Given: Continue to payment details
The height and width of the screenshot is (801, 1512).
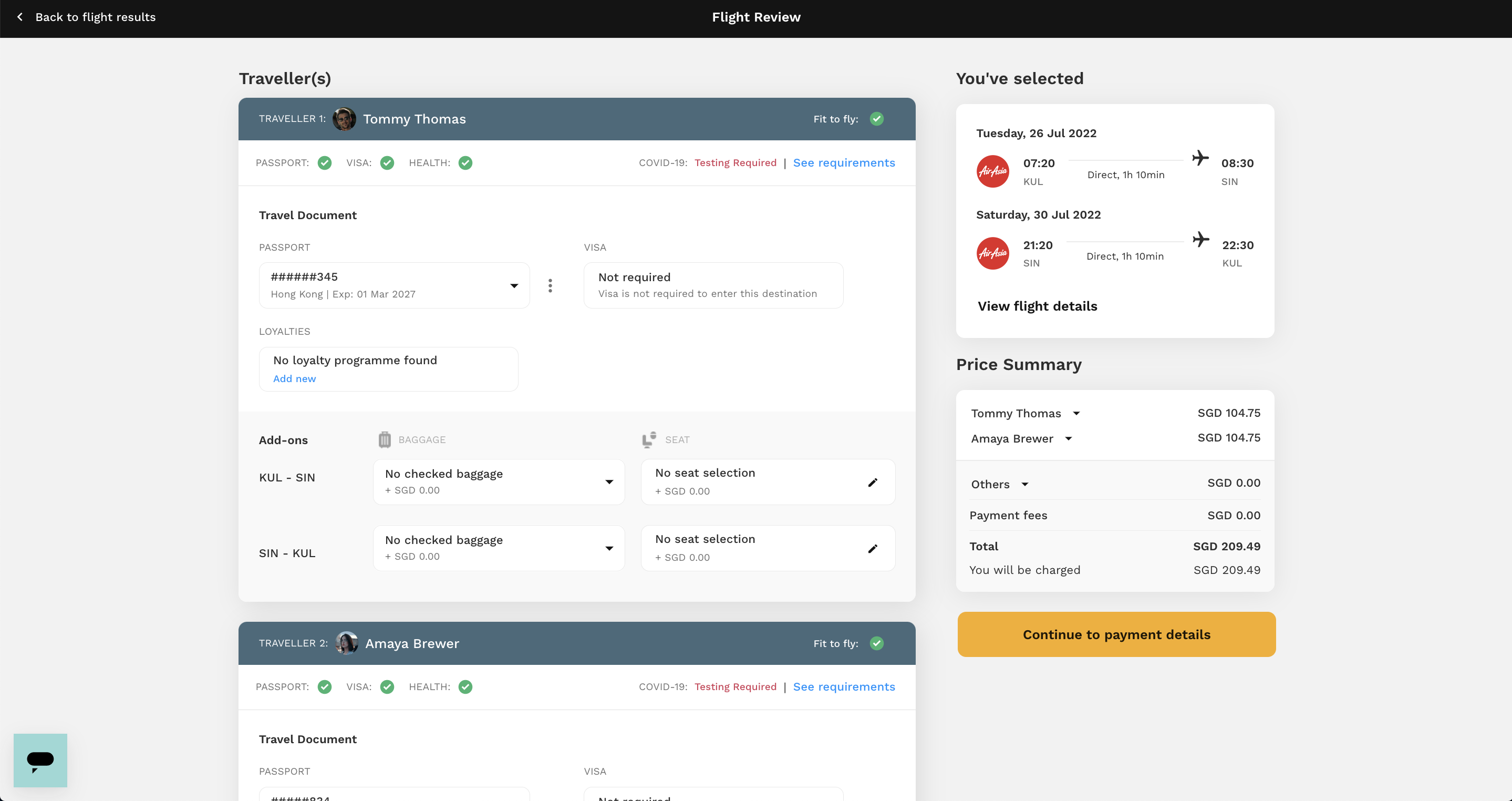Looking at the screenshot, I should [x=1116, y=635].
